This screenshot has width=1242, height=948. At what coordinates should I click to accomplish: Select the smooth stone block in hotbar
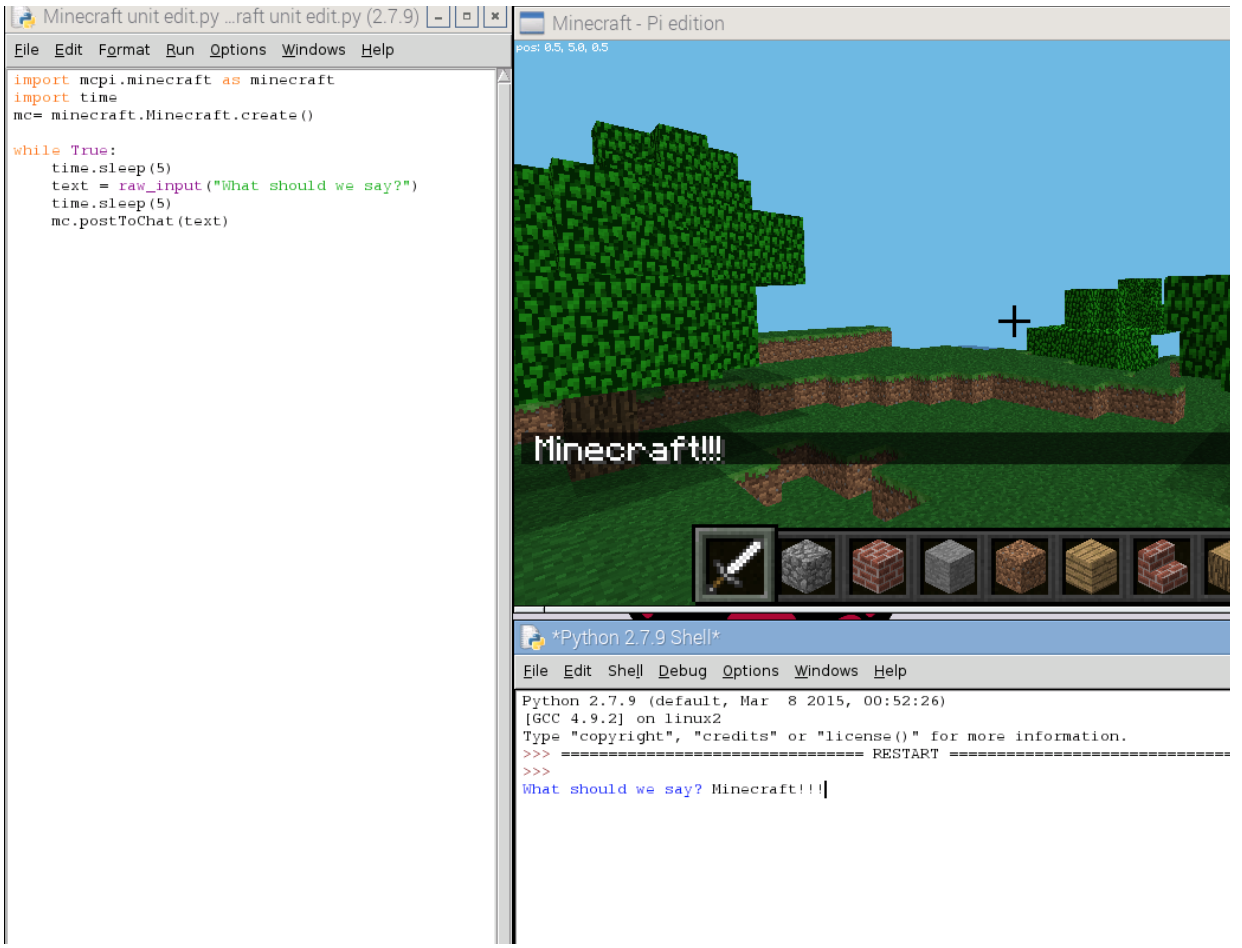pos(949,566)
